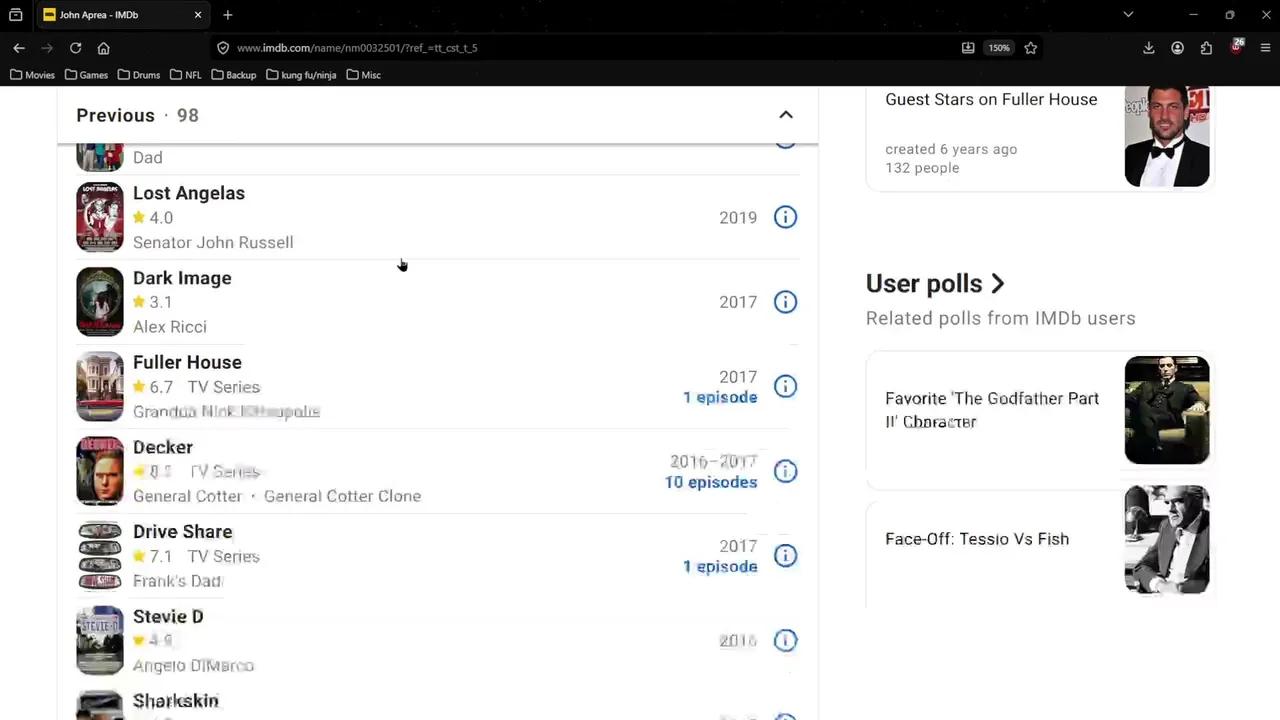Viewport: 1280px width, 720px height.
Task: Open the Games bookmark folder
Action: pos(86,75)
